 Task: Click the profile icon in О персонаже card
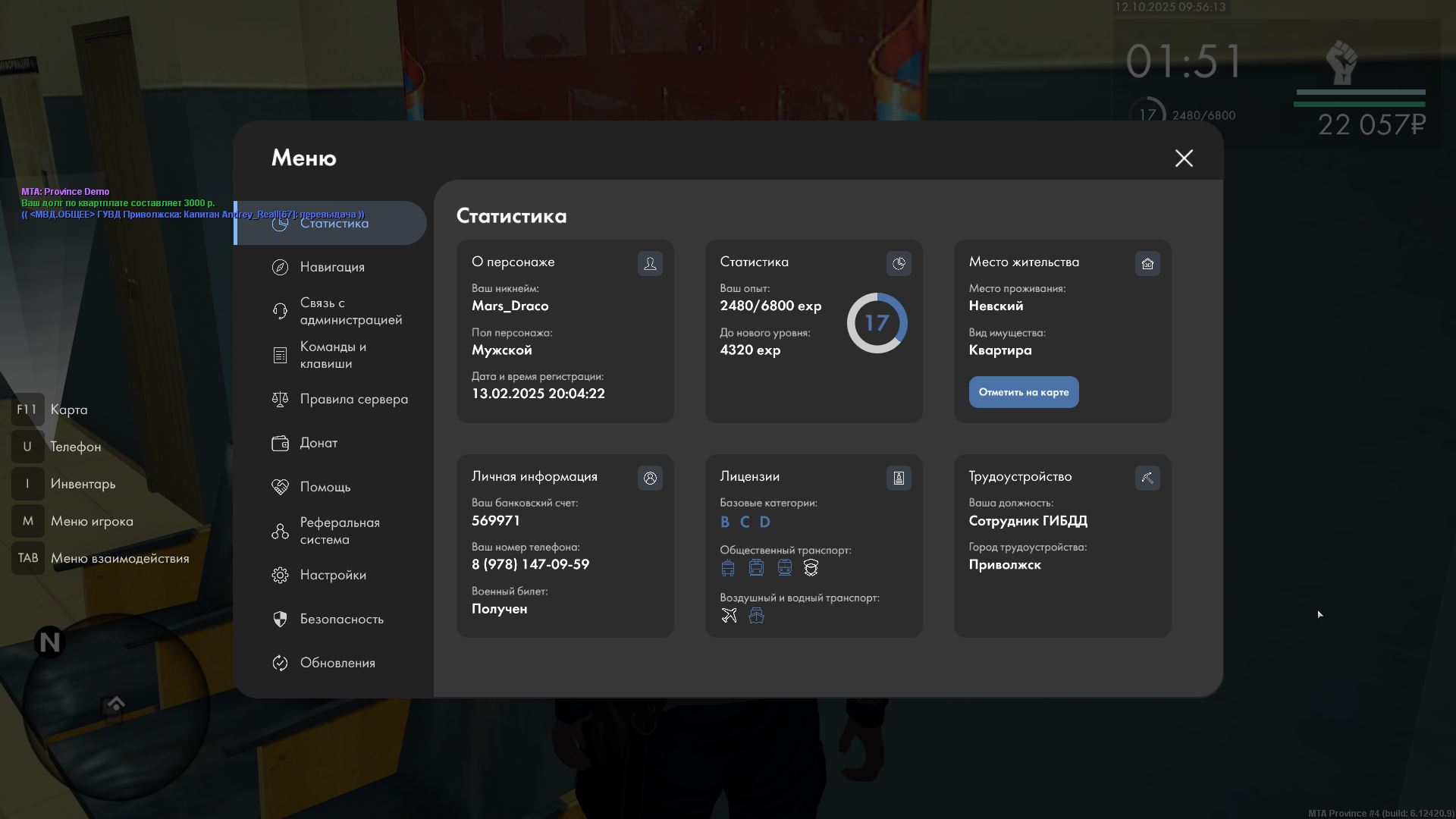click(650, 263)
